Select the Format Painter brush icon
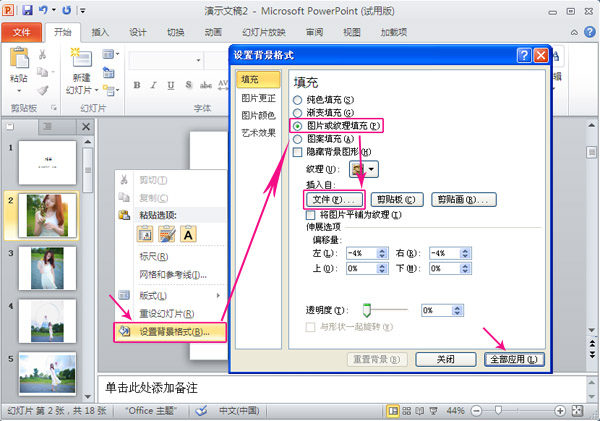This screenshot has width=600, height=421. click(42, 90)
